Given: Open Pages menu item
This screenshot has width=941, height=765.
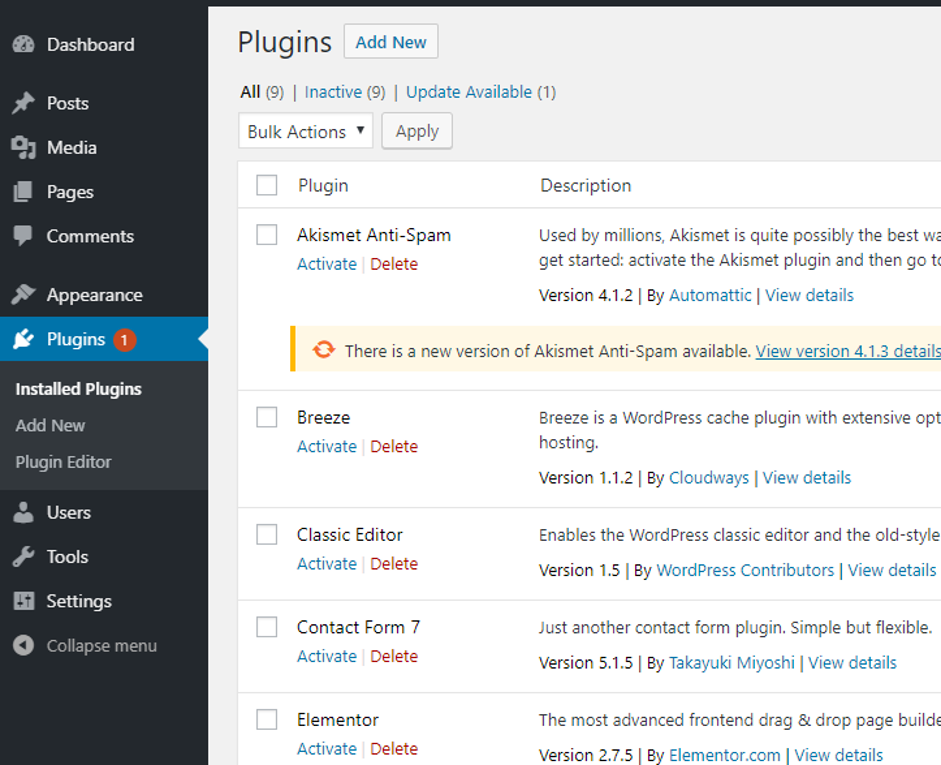Looking at the screenshot, I should pyautogui.click(x=70, y=192).
